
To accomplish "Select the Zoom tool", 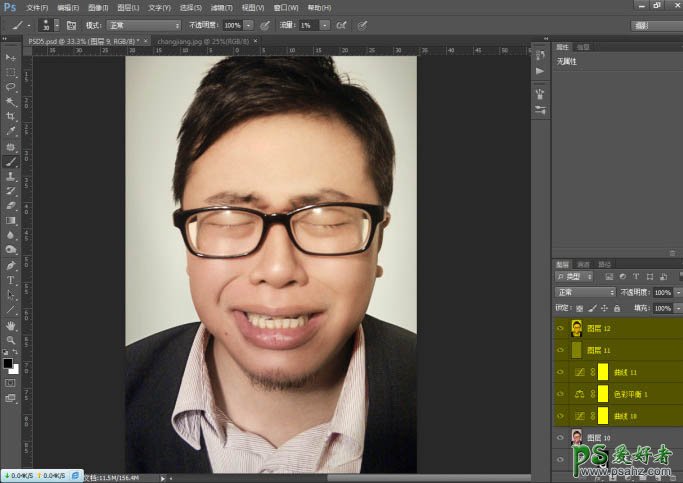I will (11, 340).
